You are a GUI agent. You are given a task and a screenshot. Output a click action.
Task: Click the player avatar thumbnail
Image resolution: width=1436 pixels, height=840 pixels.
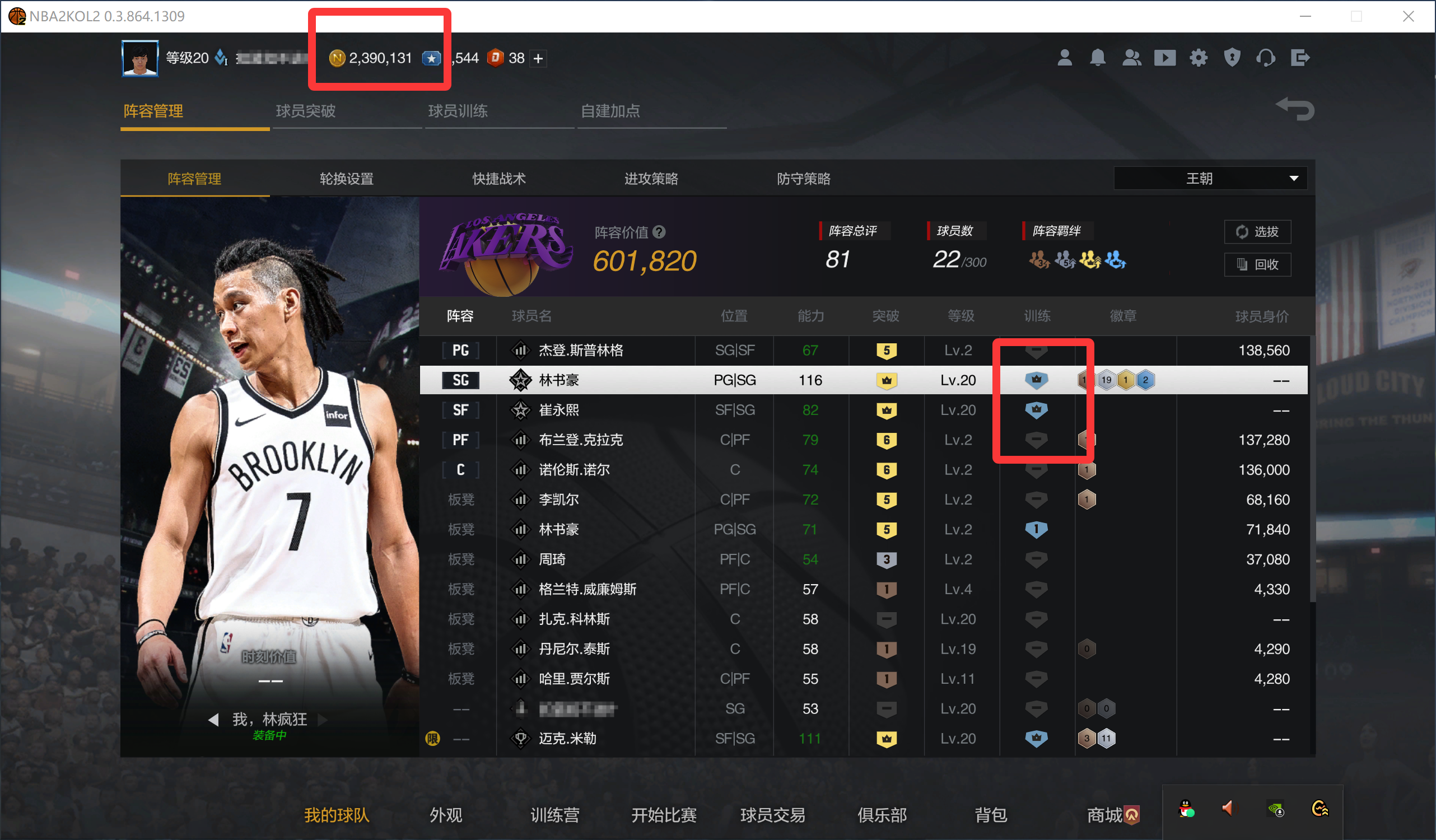(x=139, y=58)
